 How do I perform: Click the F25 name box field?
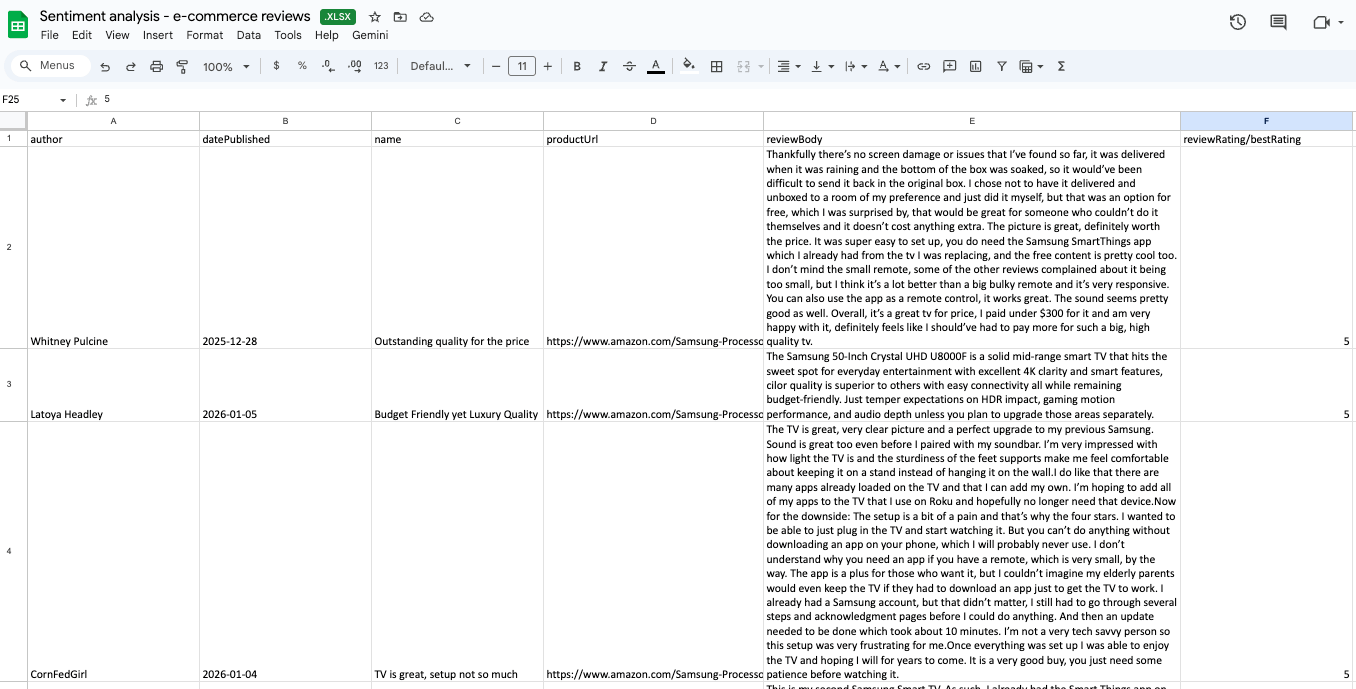click(28, 100)
